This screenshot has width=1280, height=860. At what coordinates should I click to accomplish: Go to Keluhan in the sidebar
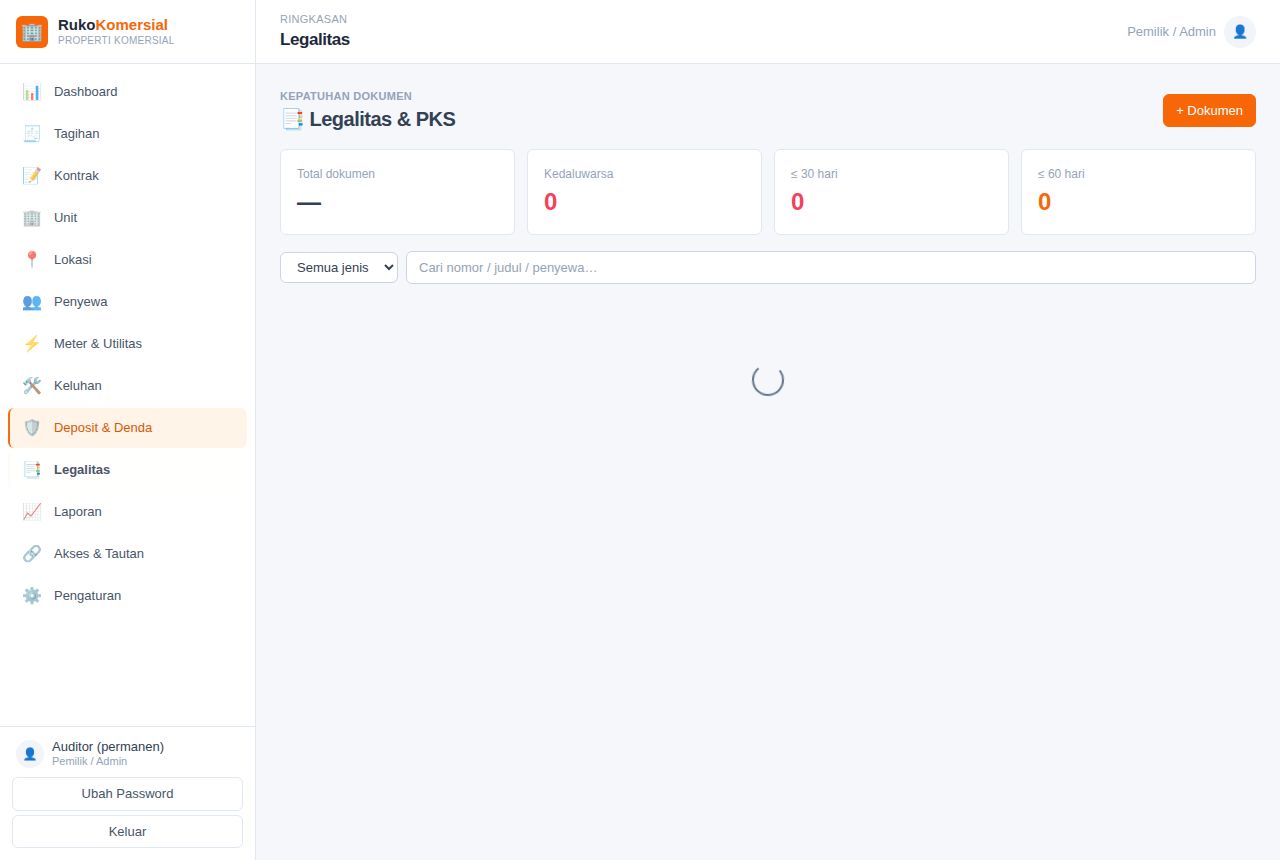click(127, 386)
